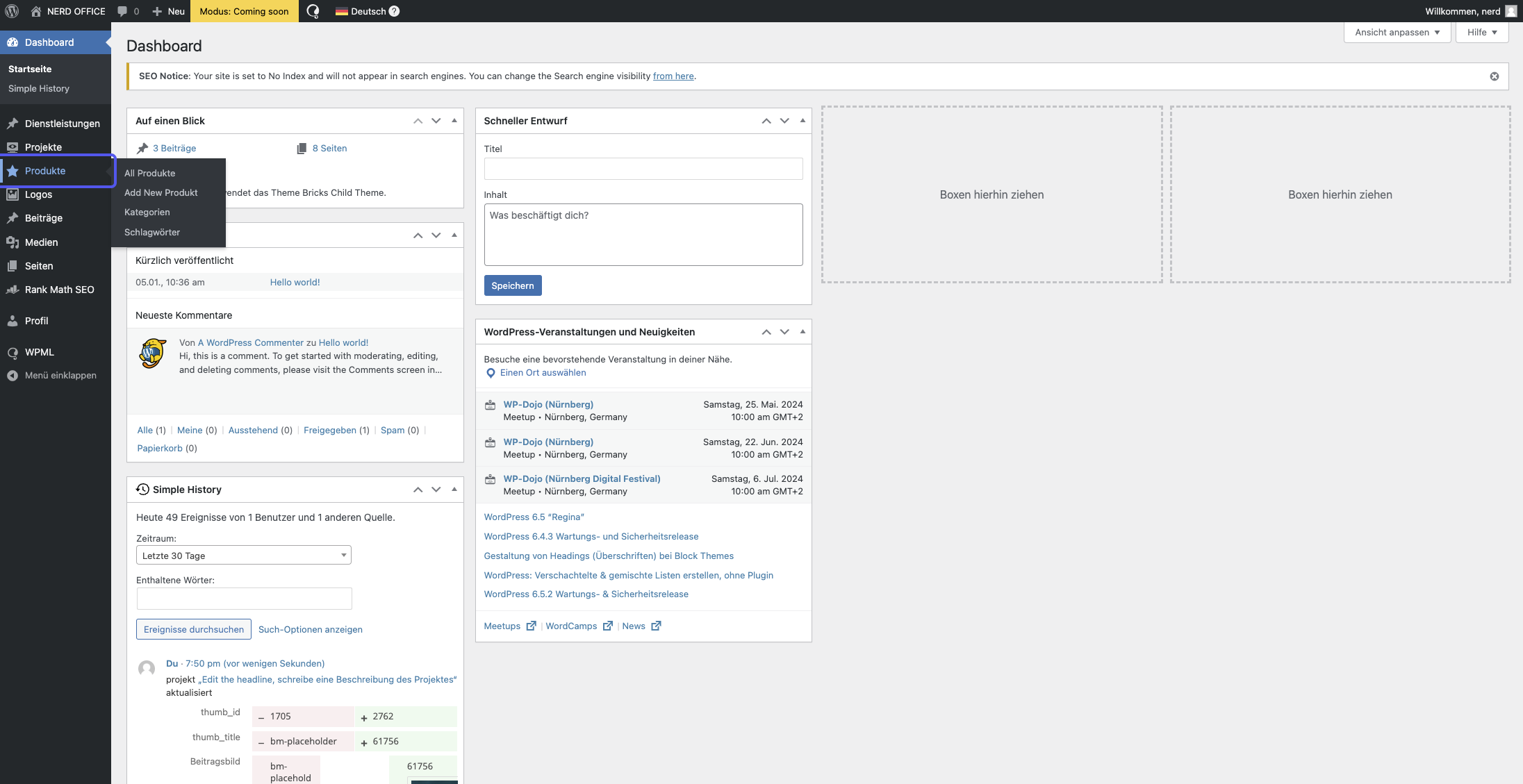Viewport: 1523px width, 784px height.
Task: Move Simple History panel down
Action: 436,490
